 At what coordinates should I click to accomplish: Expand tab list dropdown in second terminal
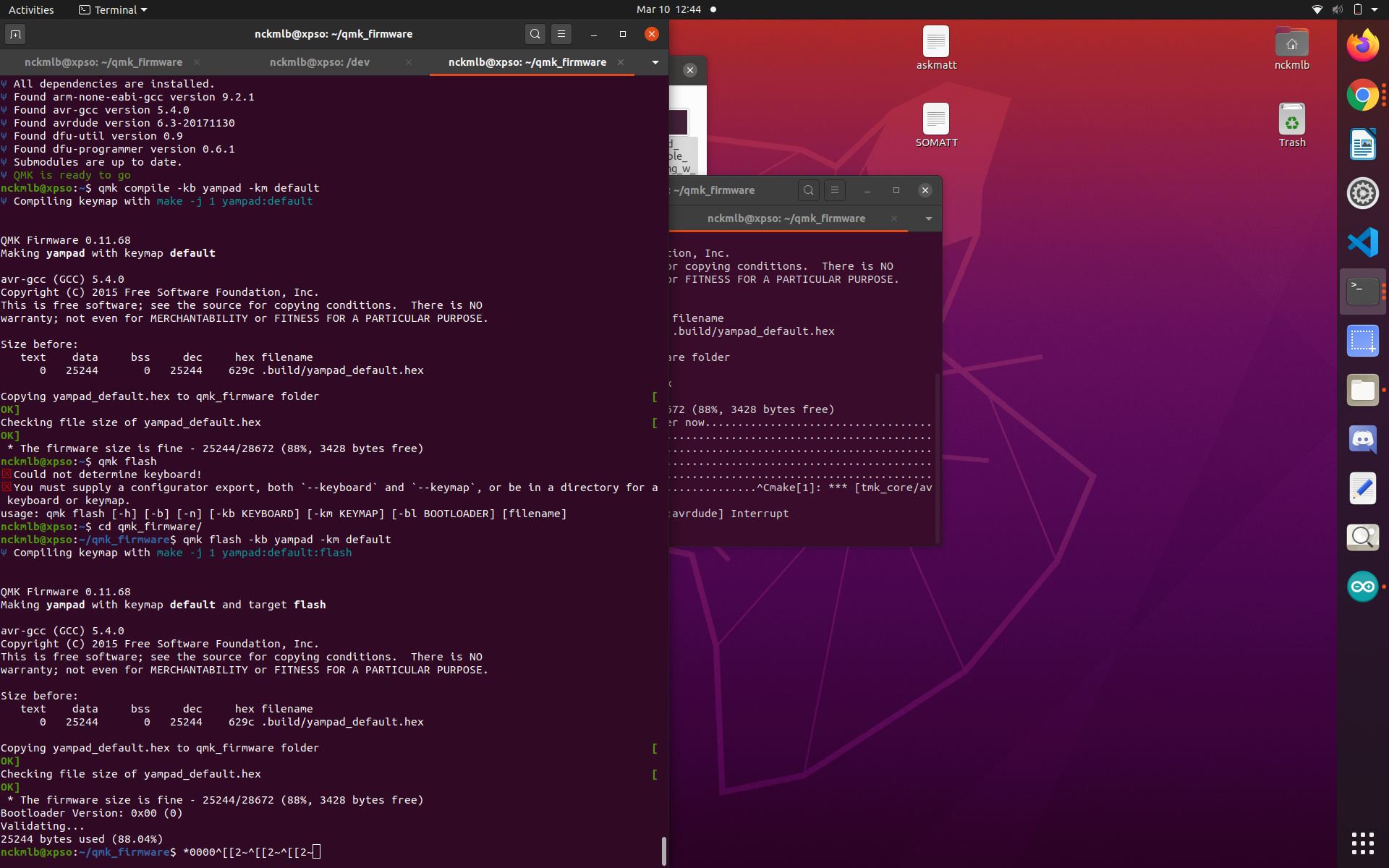point(928,218)
